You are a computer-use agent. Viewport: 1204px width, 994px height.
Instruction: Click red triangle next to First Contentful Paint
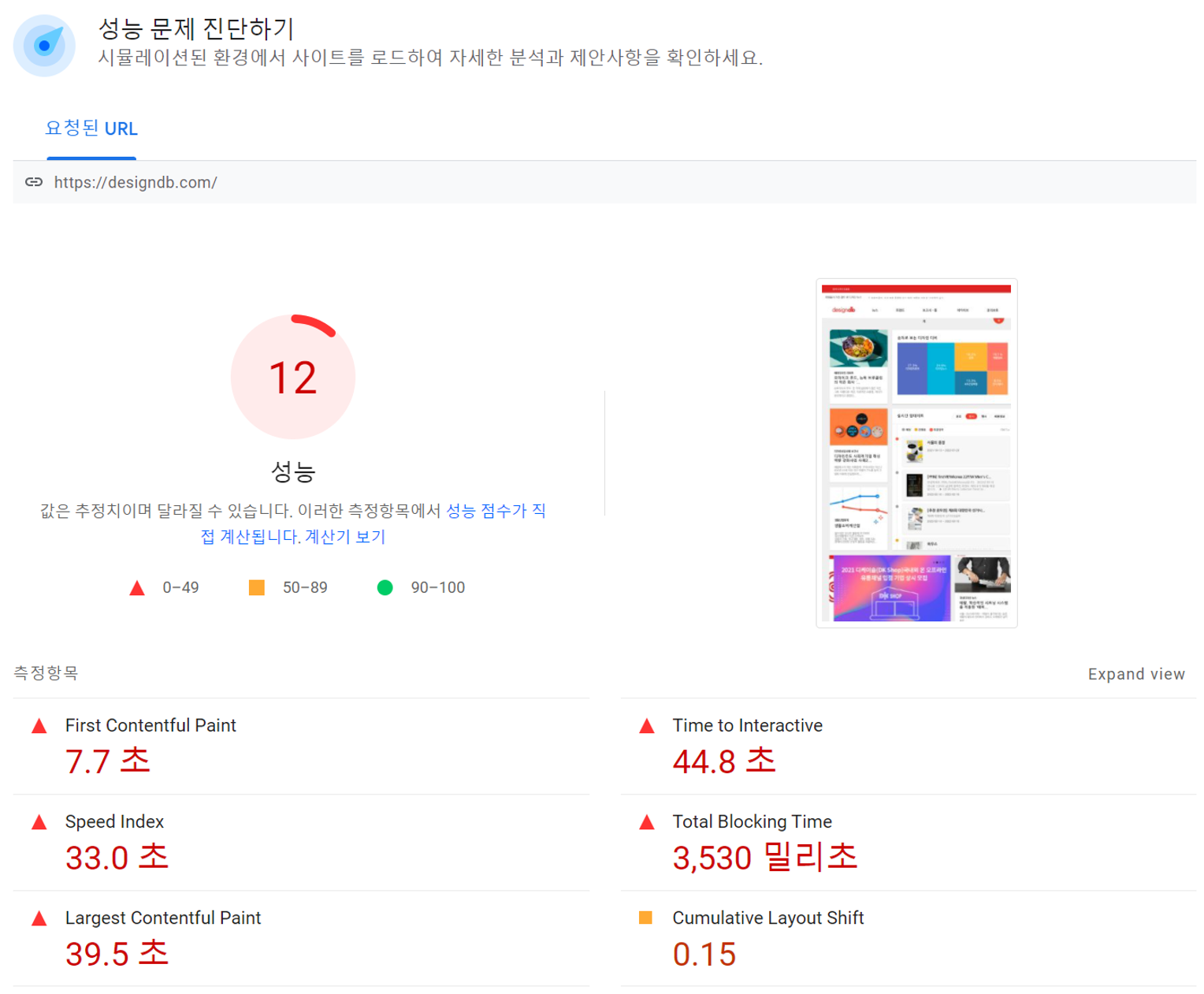coord(39,726)
